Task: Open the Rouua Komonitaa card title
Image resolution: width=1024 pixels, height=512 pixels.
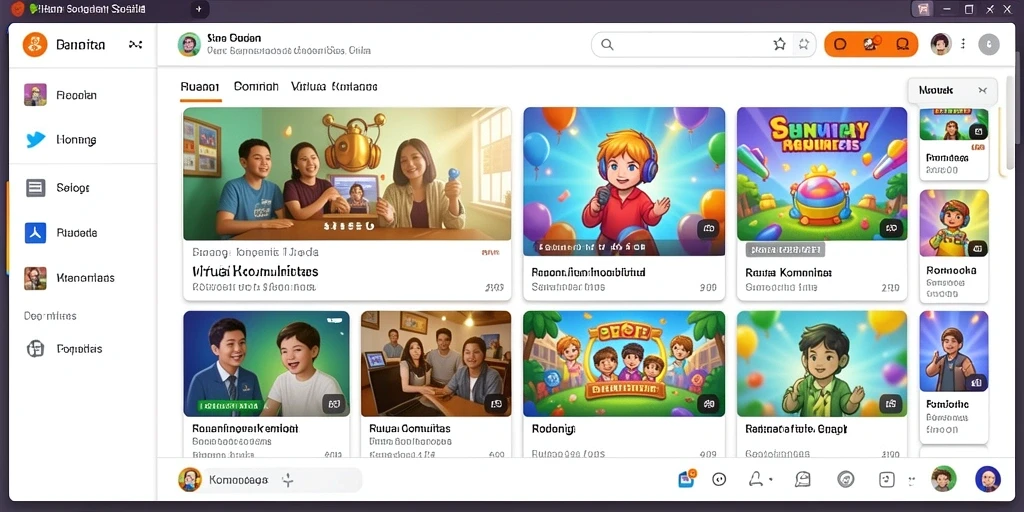Action: click(x=788, y=272)
